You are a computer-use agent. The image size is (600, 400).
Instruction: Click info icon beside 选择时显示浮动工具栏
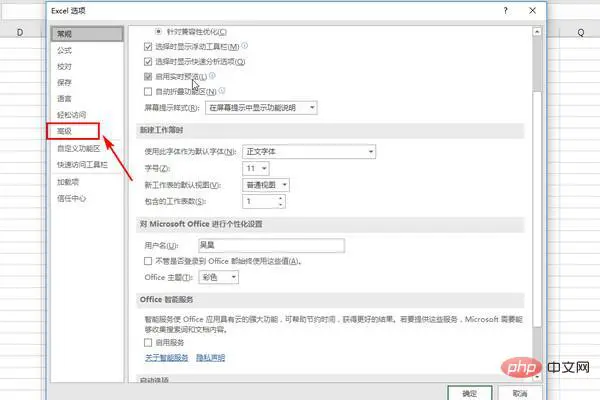tap(245, 46)
